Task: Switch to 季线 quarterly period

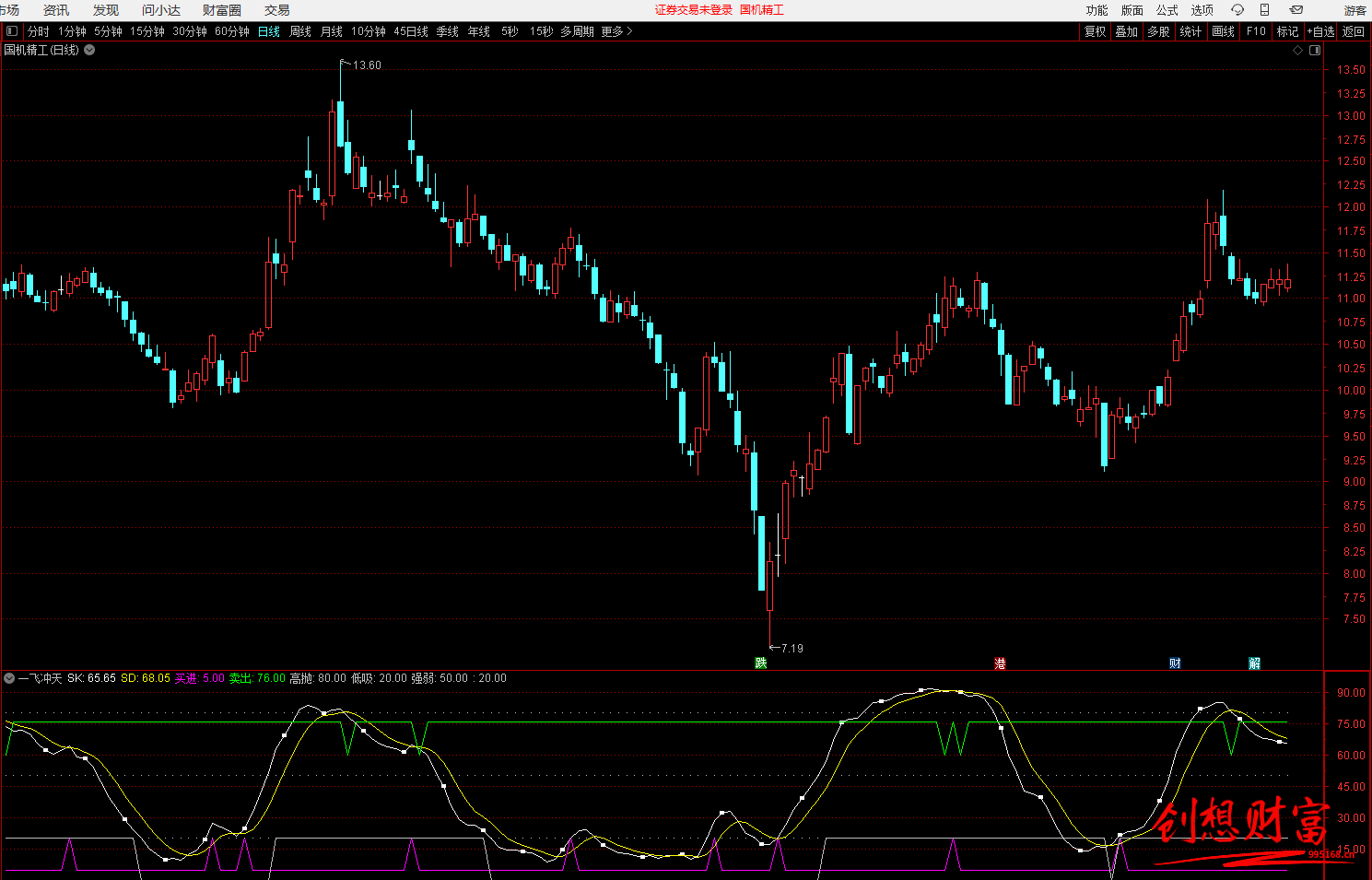Action: pos(448,31)
